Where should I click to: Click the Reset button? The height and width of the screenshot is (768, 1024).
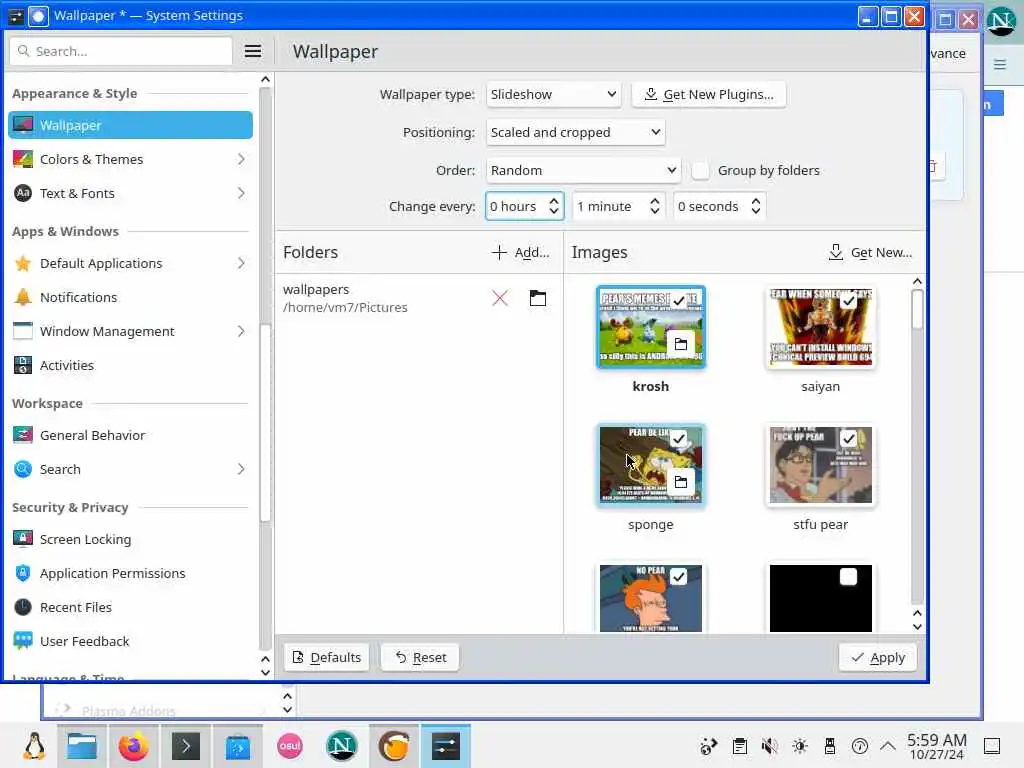click(x=421, y=658)
